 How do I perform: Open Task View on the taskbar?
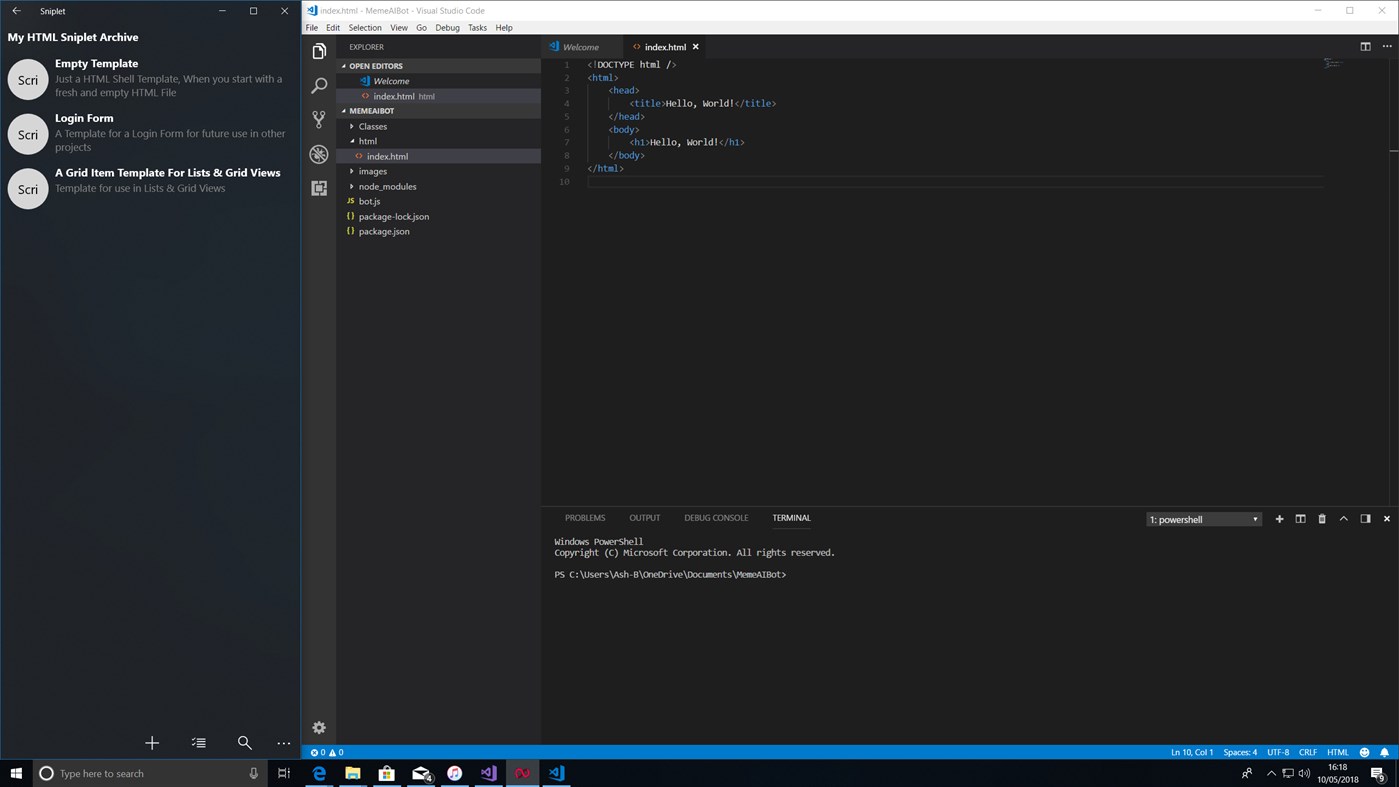(284, 773)
